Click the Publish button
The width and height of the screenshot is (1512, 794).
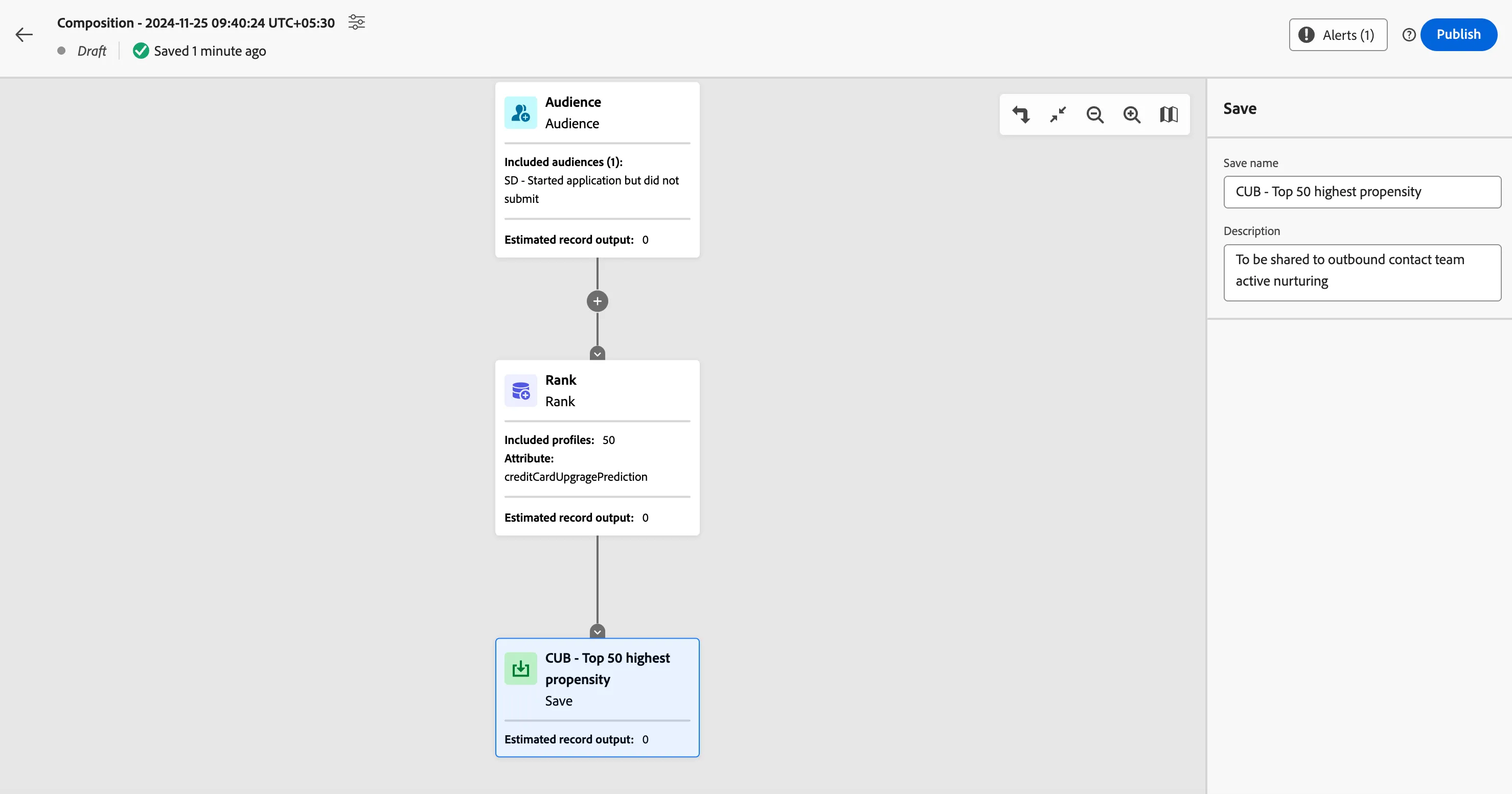1459,35
